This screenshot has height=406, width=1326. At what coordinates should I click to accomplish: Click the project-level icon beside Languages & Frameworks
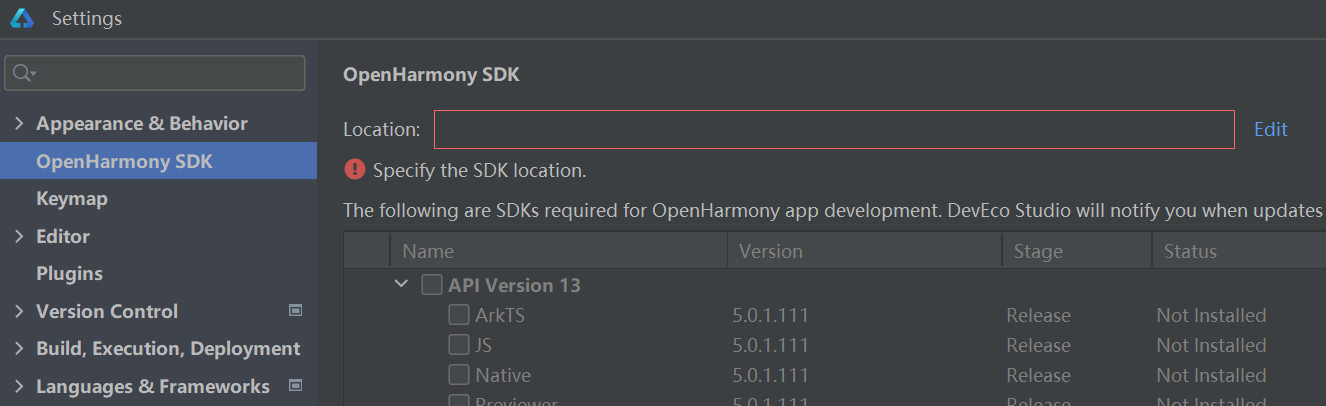click(295, 386)
